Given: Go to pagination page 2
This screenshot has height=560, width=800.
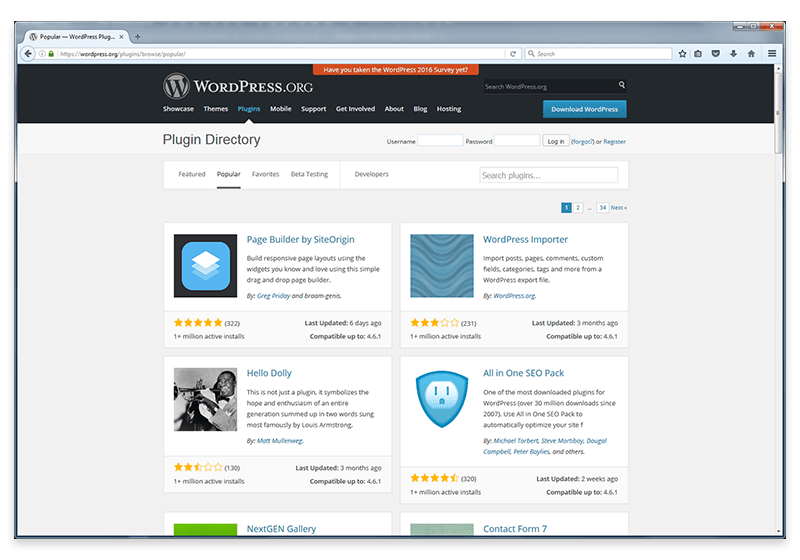Looking at the screenshot, I should click(x=578, y=208).
